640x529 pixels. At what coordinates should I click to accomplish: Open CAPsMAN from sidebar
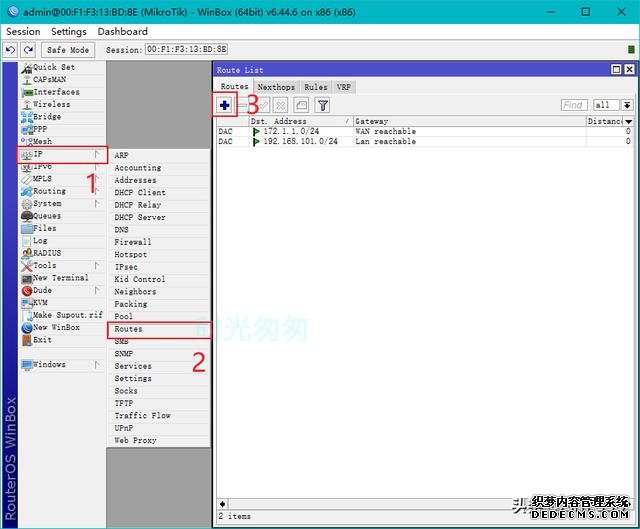[x=62, y=79]
